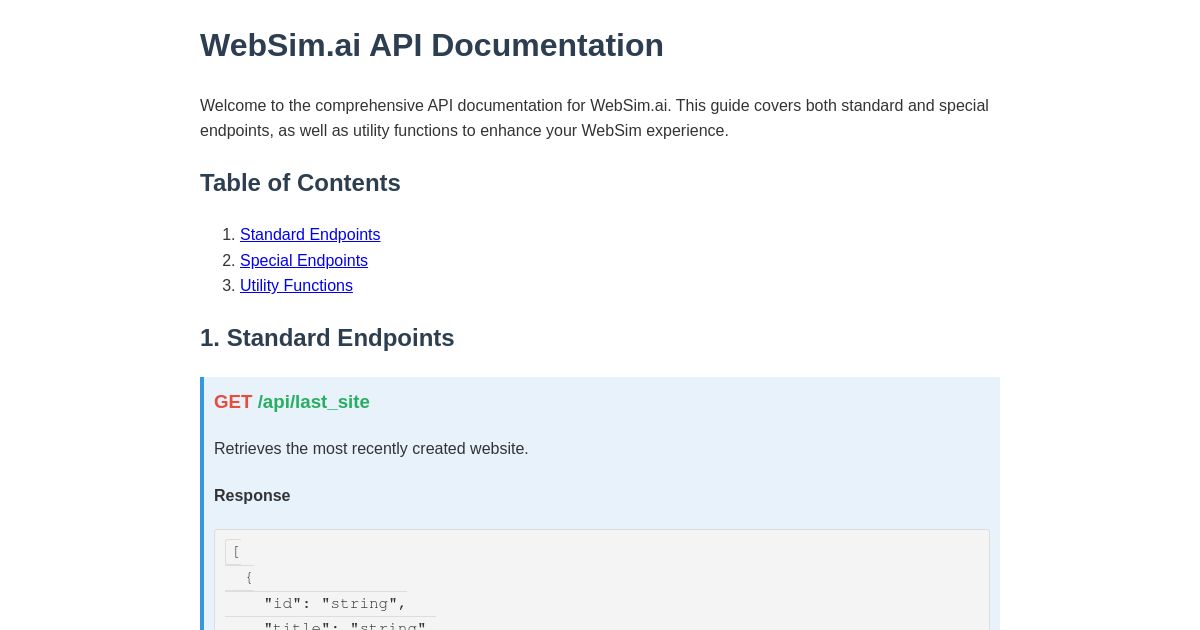
Task: Open the Standard Endpoints link
Action: (x=310, y=234)
